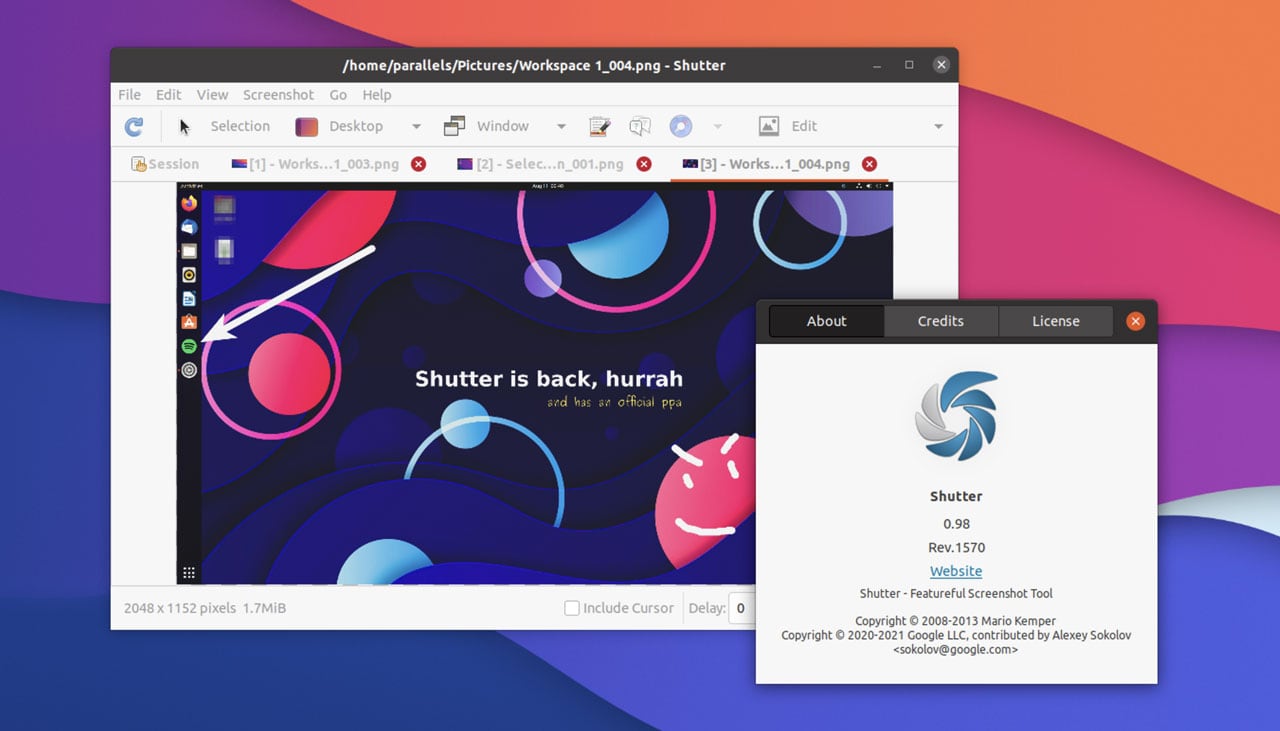Viewport: 1280px width, 731px height.
Task: Click the web page capture icon
Action: (680, 126)
